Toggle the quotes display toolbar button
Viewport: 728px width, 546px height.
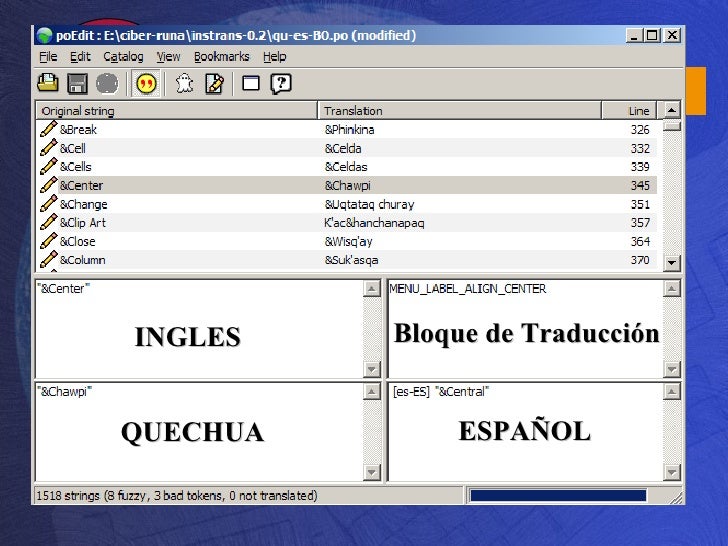coord(146,84)
